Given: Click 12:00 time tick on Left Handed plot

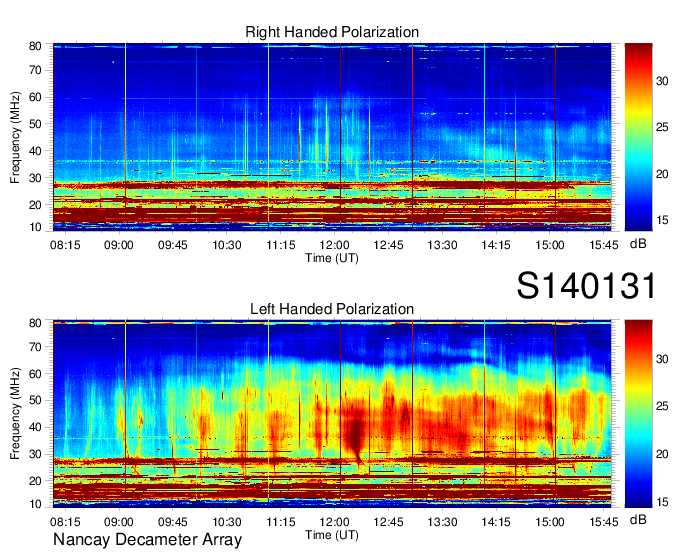Looking at the screenshot, I should coord(334,522).
